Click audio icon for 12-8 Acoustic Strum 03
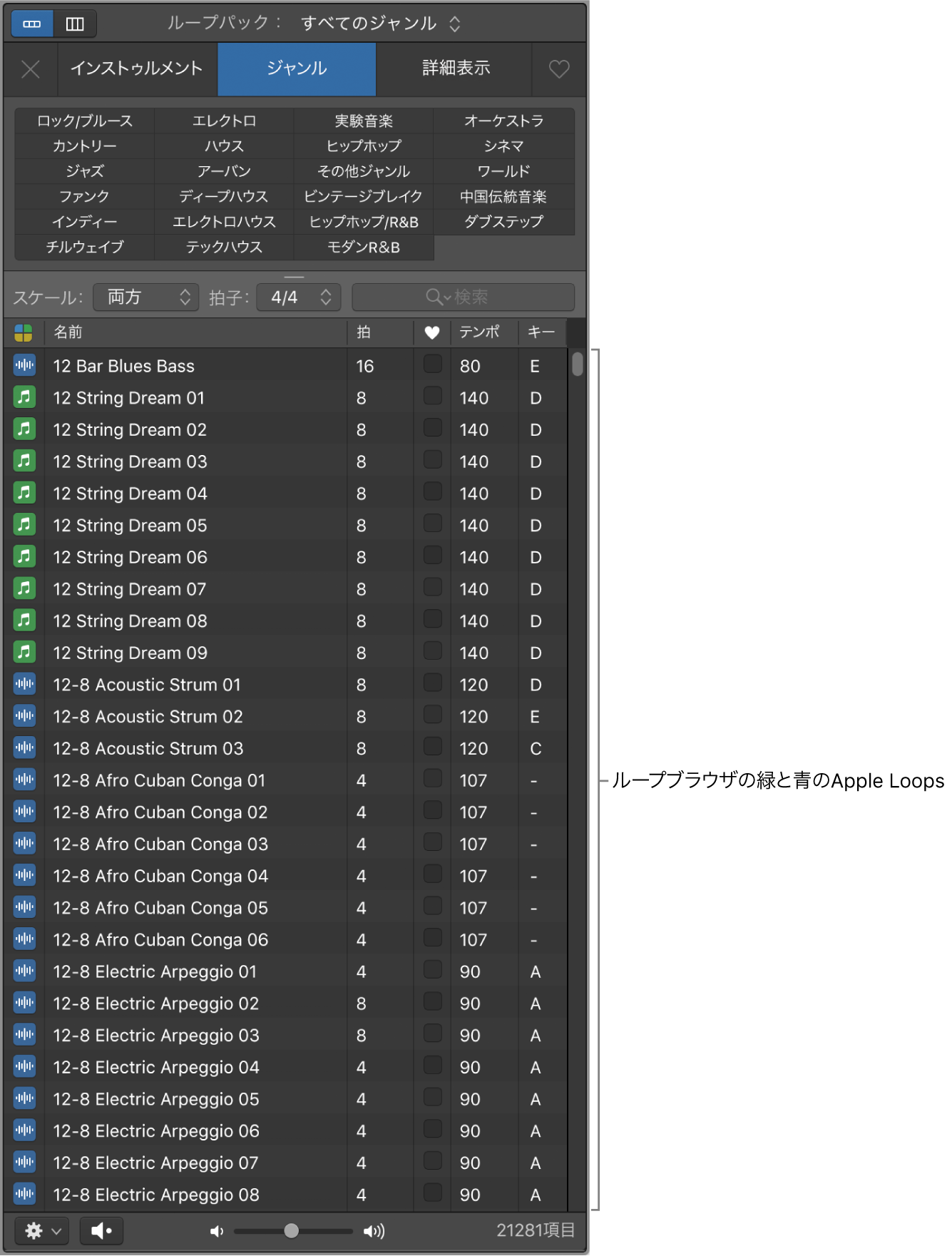This screenshot has width=952, height=1256. (x=24, y=747)
